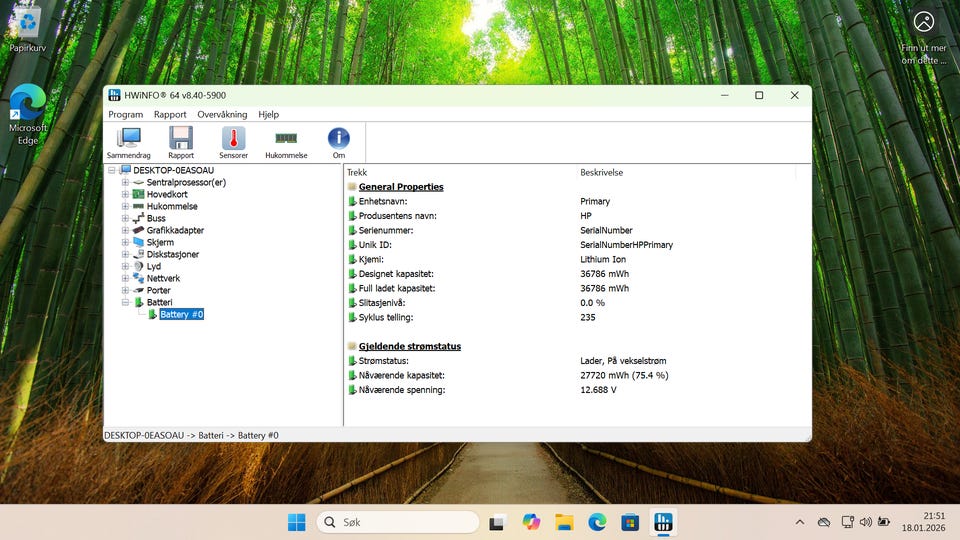Select the Battery #0 tree item
Image resolution: width=960 pixels, height=540 pixels.
181,314
